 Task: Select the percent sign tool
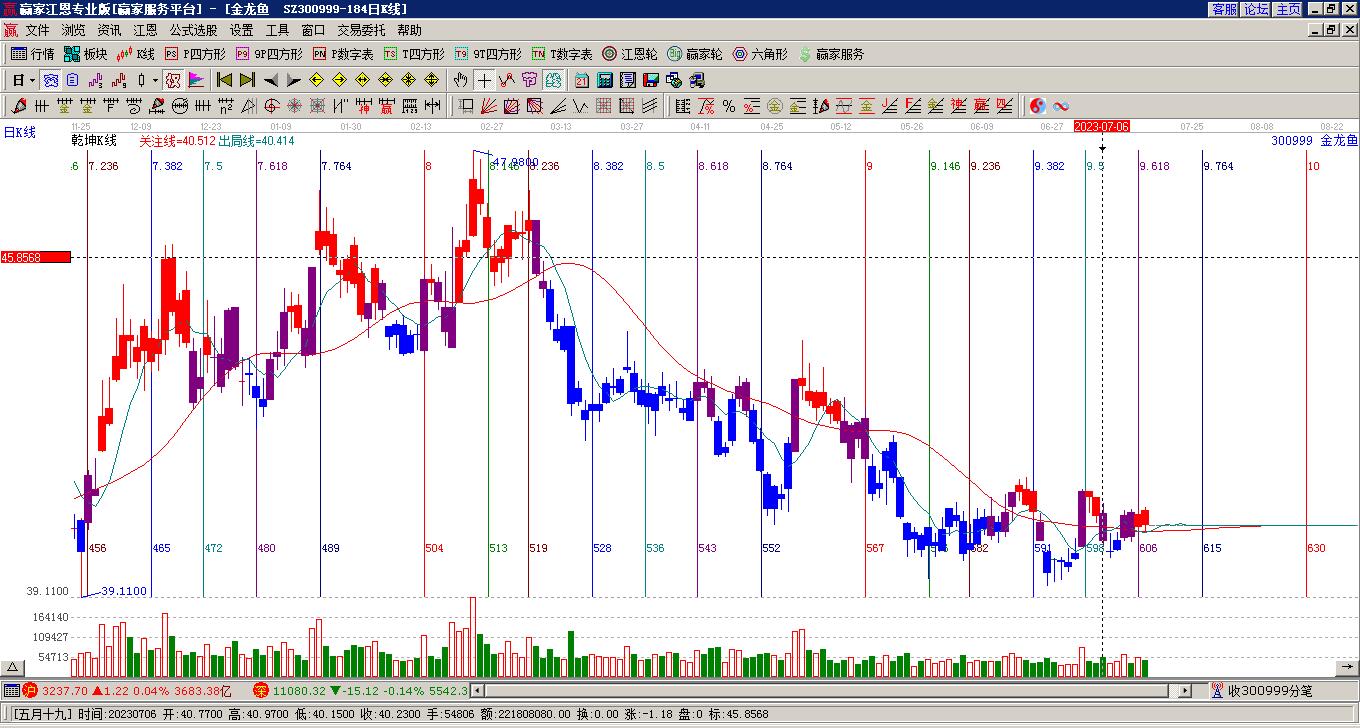tap(728, 106)
